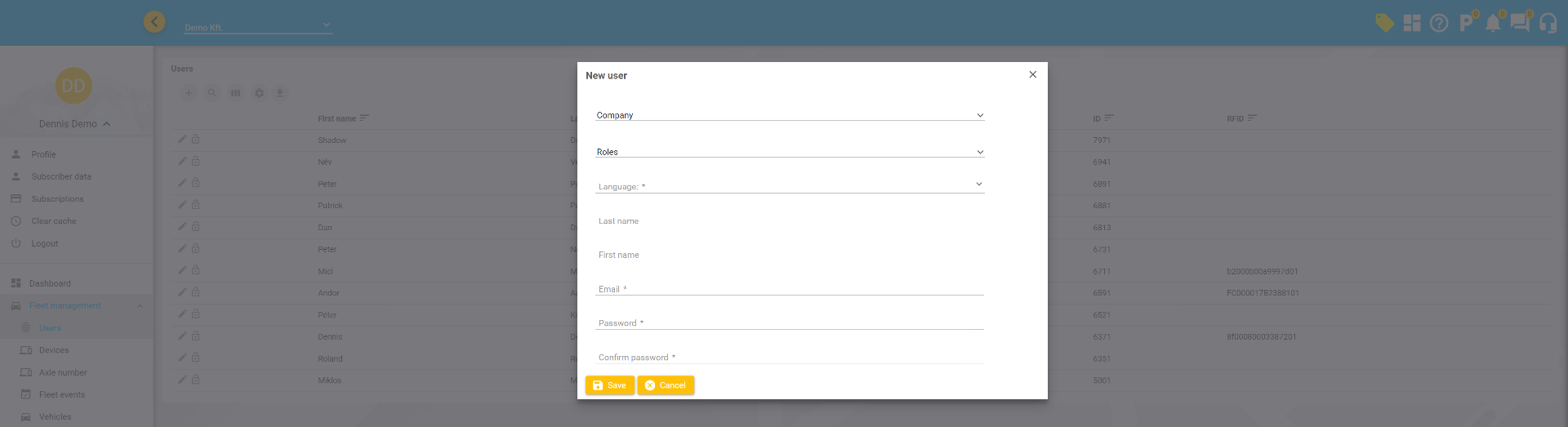Click the RFID value b2000b00a9997d01
This screenshot has height=427, width=1568.
[x=1262, y=271]
